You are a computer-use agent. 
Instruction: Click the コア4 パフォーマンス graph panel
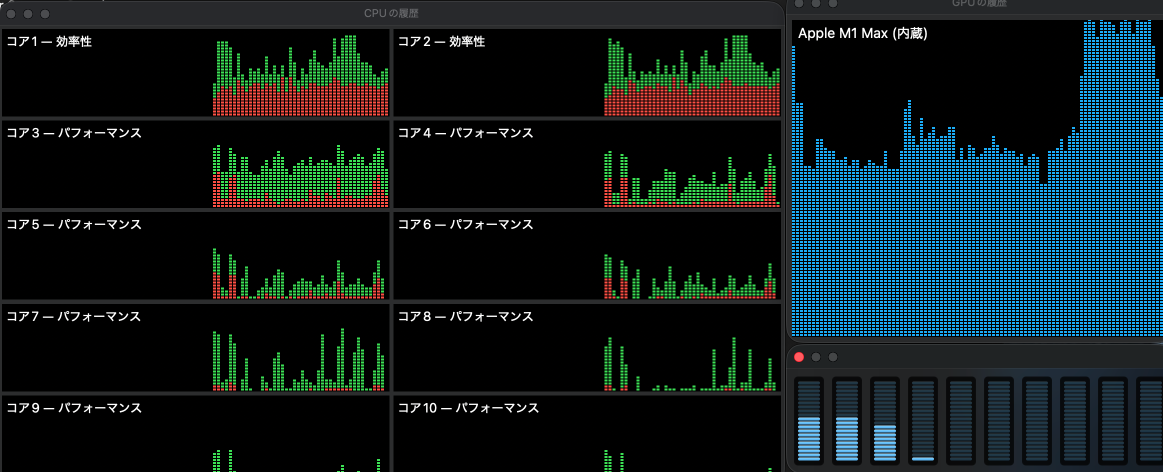[587, 164]
